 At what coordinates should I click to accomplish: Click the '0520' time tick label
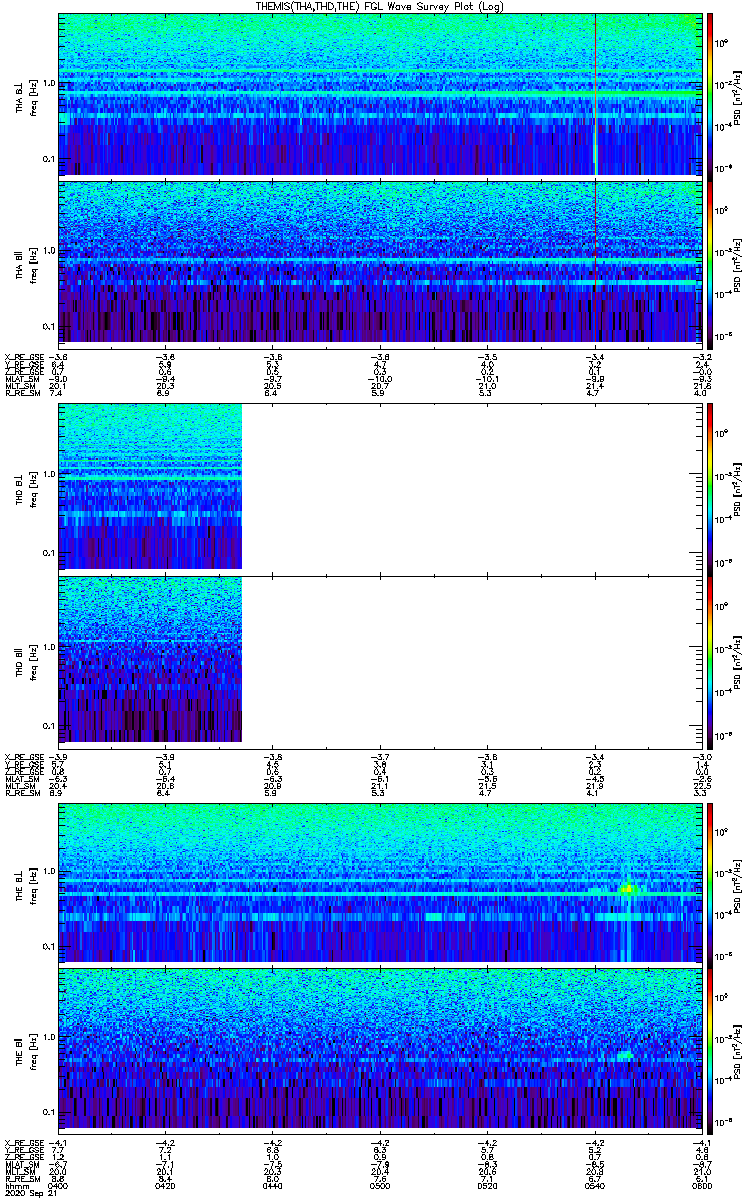pyautogui.click(x=487, y=1185)
